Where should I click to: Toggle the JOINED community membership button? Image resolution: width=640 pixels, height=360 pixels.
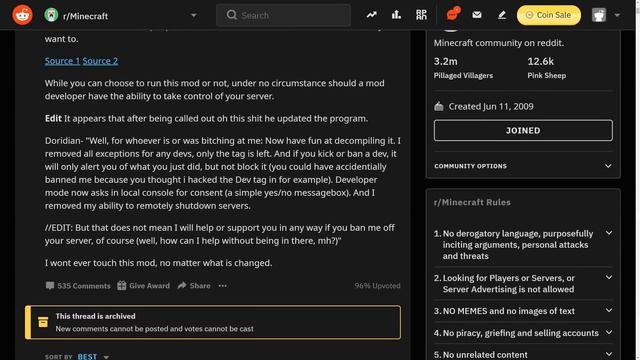pyautogui.click(x=523, y=131)
